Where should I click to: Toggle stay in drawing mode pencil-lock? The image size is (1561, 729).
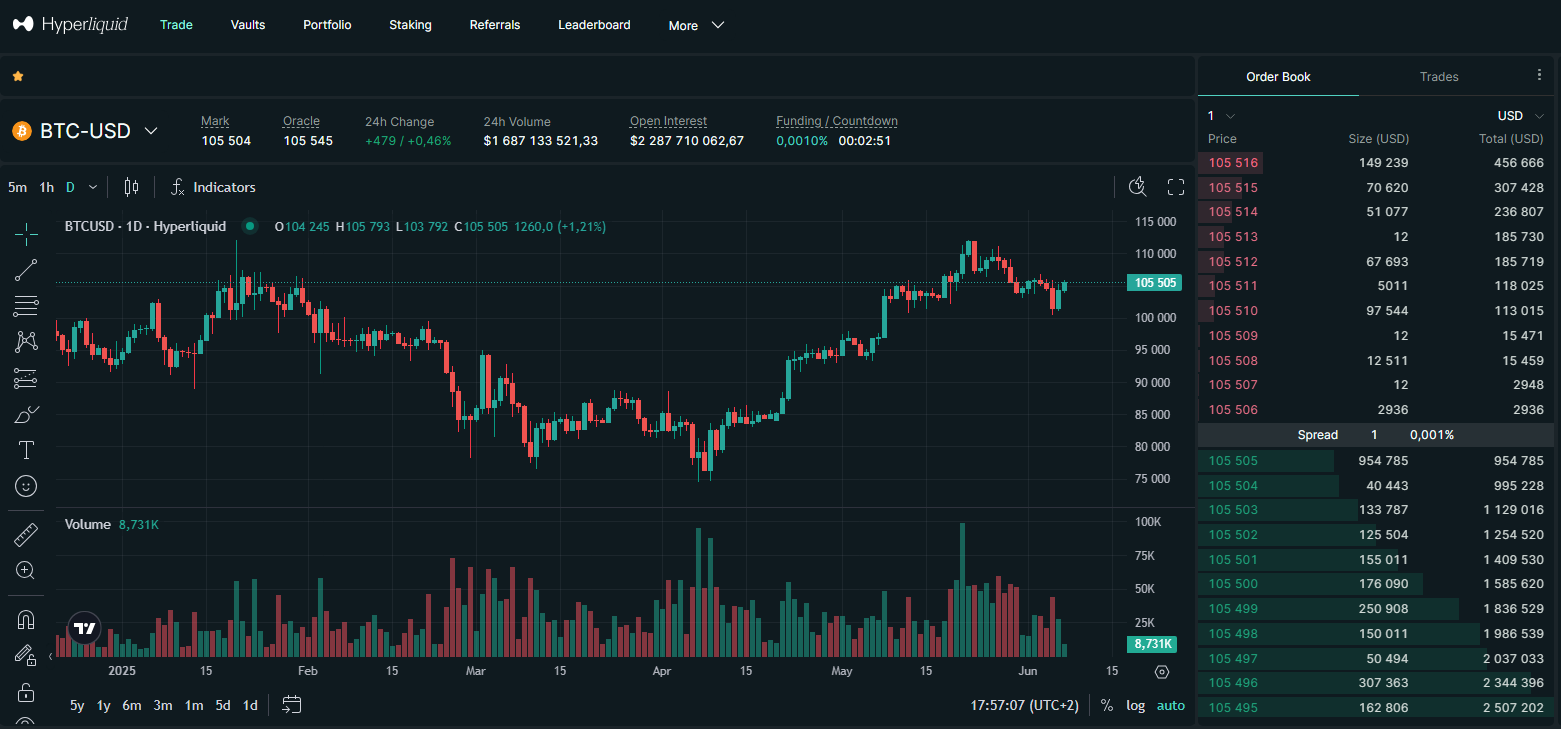point(27,656)
